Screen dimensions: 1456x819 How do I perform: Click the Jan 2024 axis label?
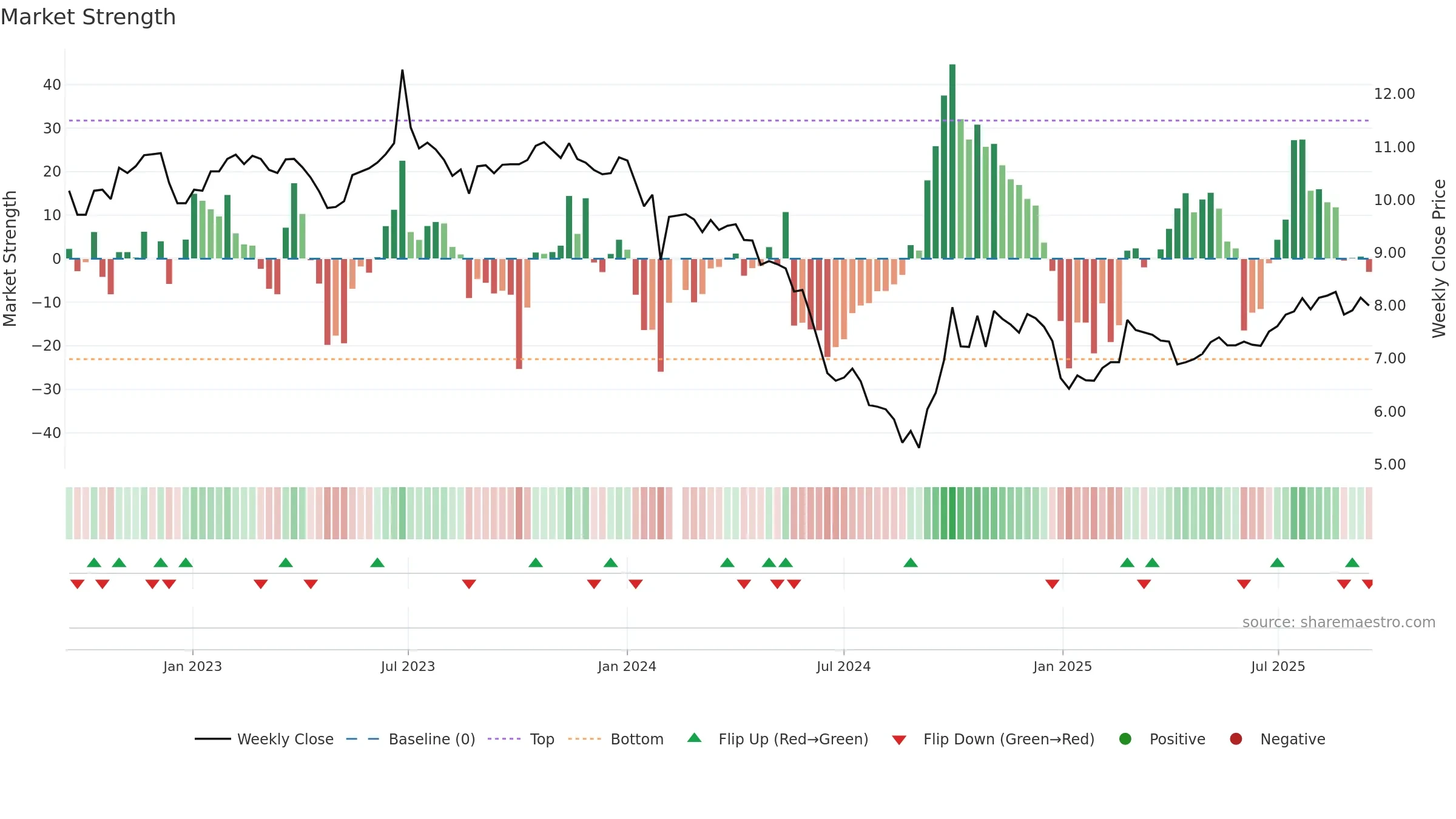627,666
